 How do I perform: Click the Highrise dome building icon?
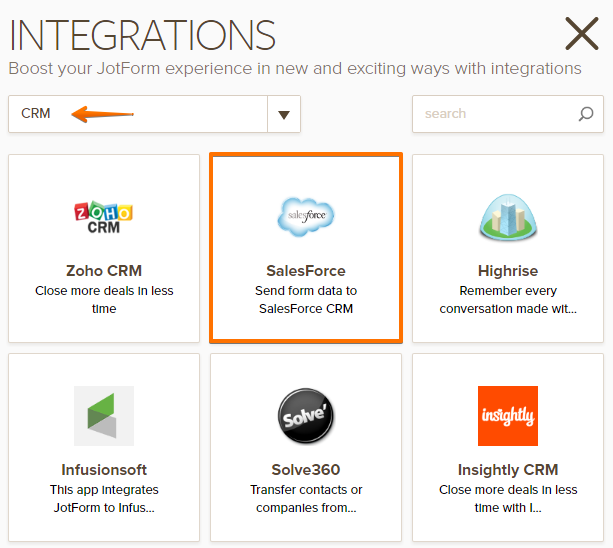coord(508,216)
